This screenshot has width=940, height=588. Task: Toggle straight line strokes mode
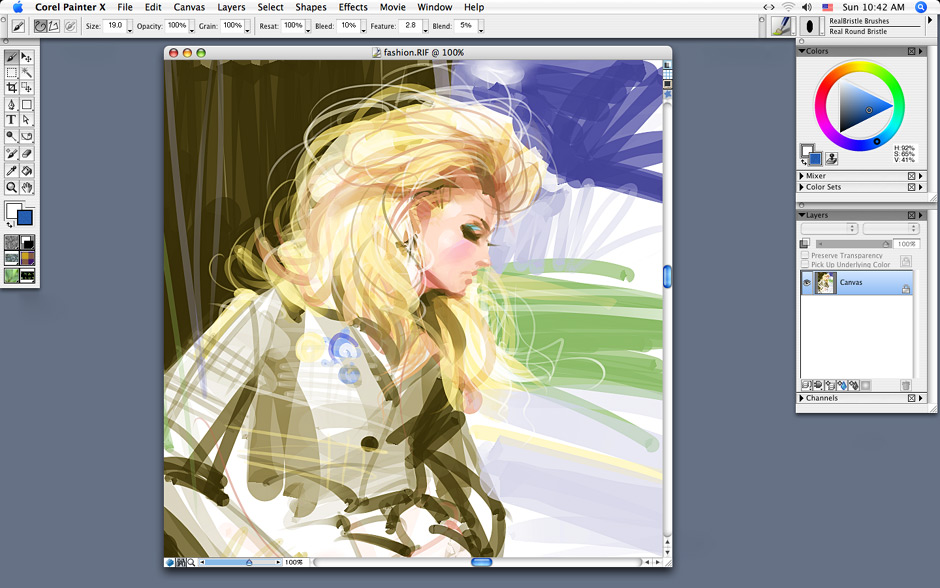pyautogui.click(x=54, y=26)
